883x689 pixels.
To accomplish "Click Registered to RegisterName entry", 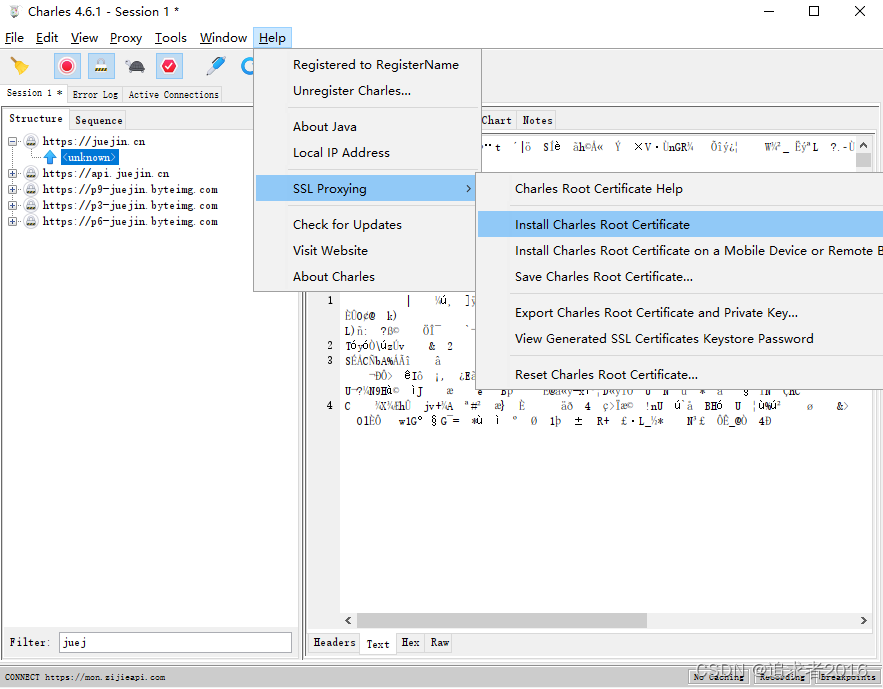I will [x=368, y=65].
